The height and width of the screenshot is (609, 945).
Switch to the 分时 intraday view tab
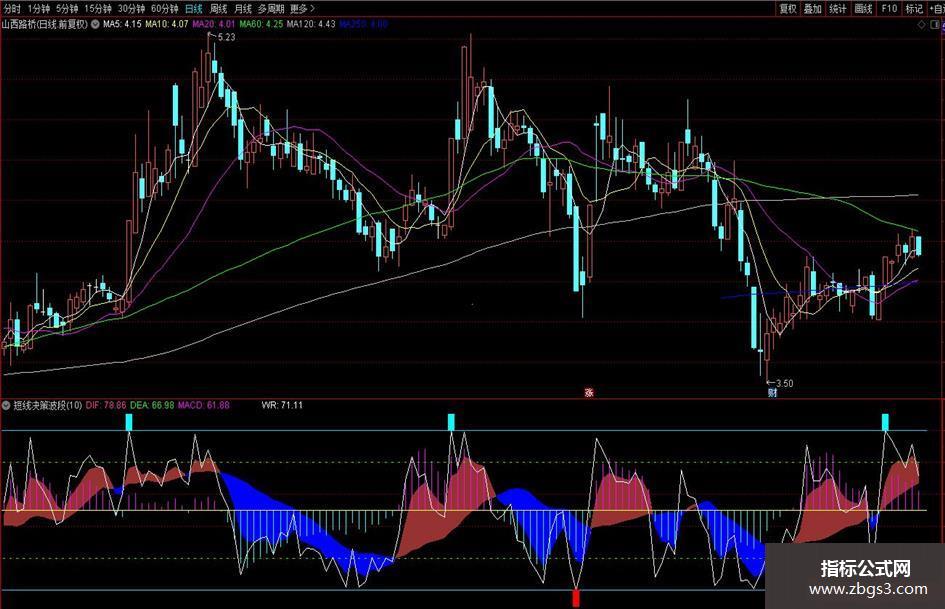coord(12,8)
